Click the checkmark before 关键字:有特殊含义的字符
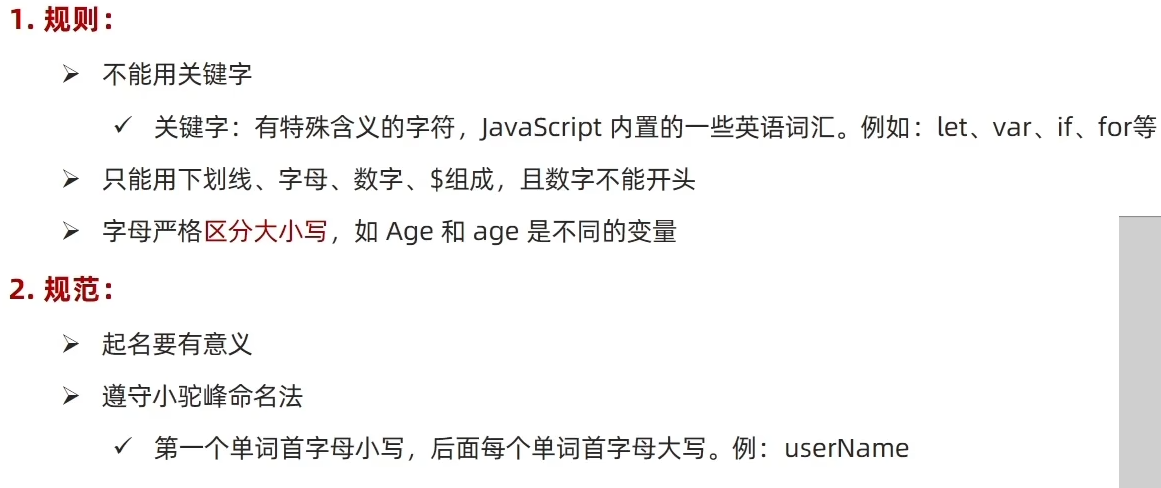This screenshot has width=1161, height=488. 122,128
